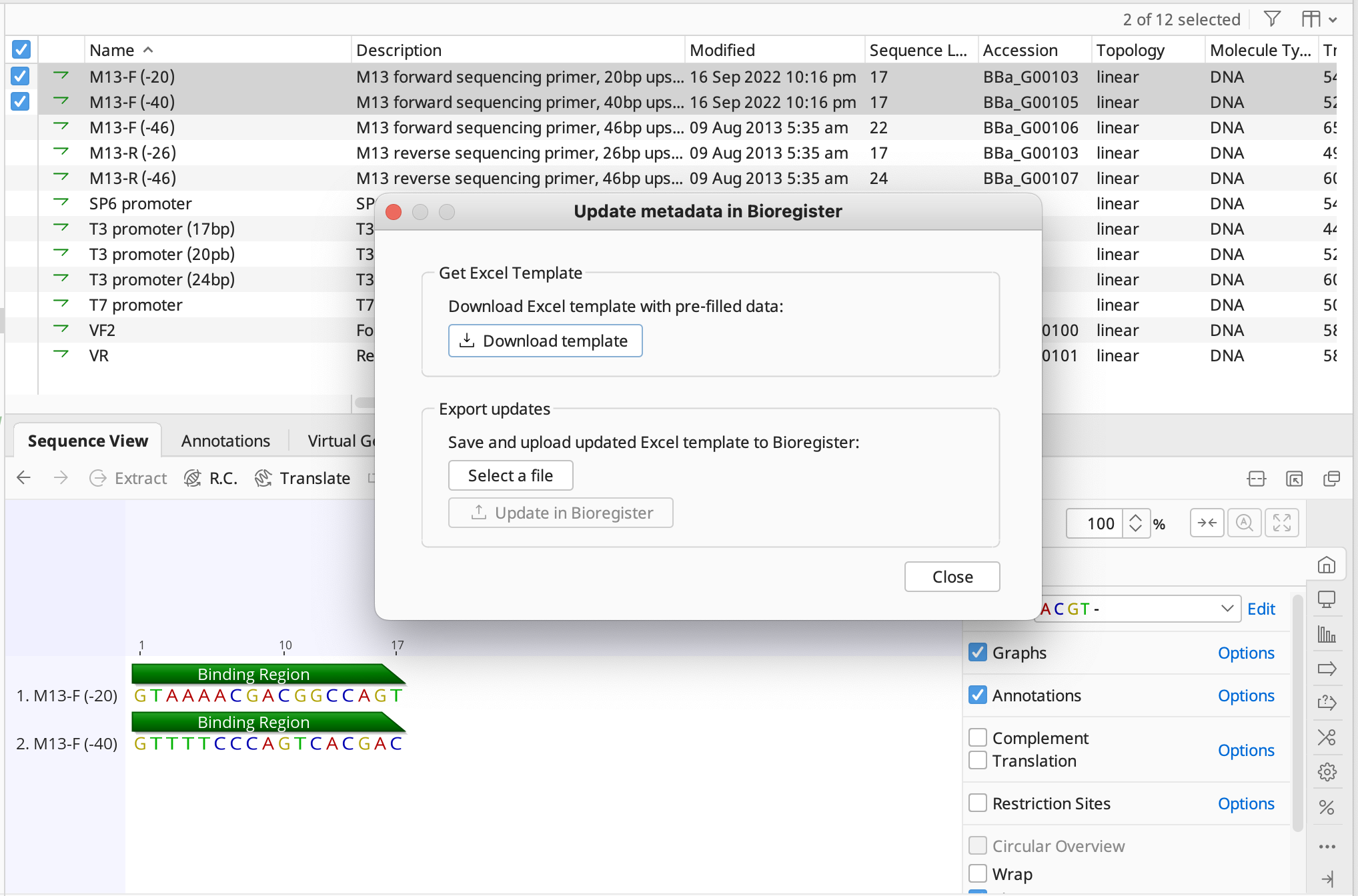Click the back navigation arrow in Sequence View
Viewport: 1358px width, 896px height.
23,478
